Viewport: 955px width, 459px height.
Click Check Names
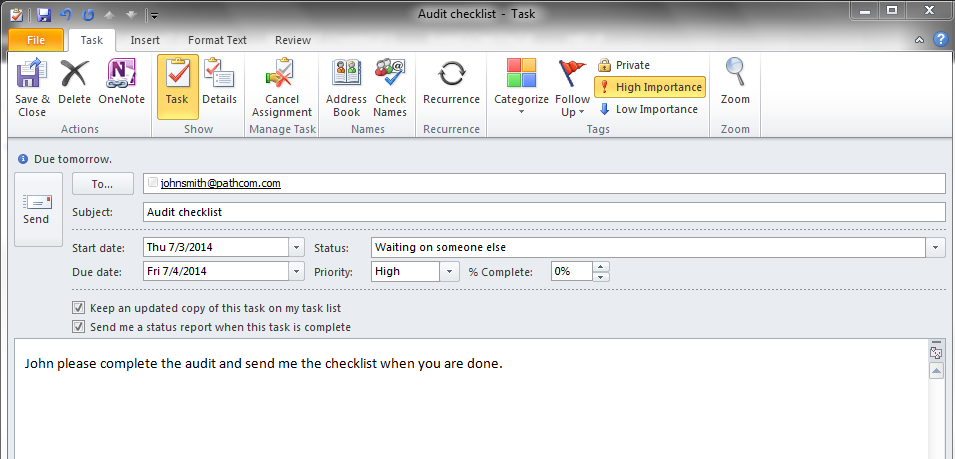coord(390,88)
